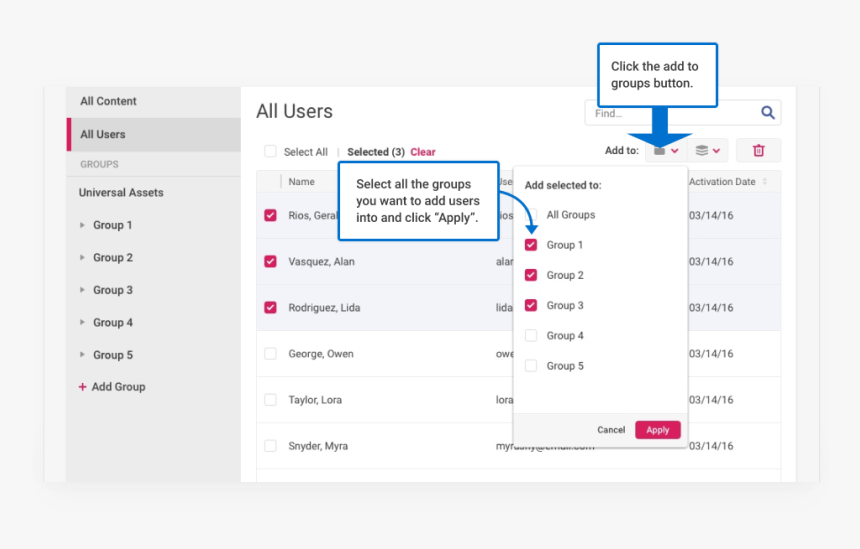Check the George, Owen row checkbox
Screen dimensions: 860x549
(270, 353)
